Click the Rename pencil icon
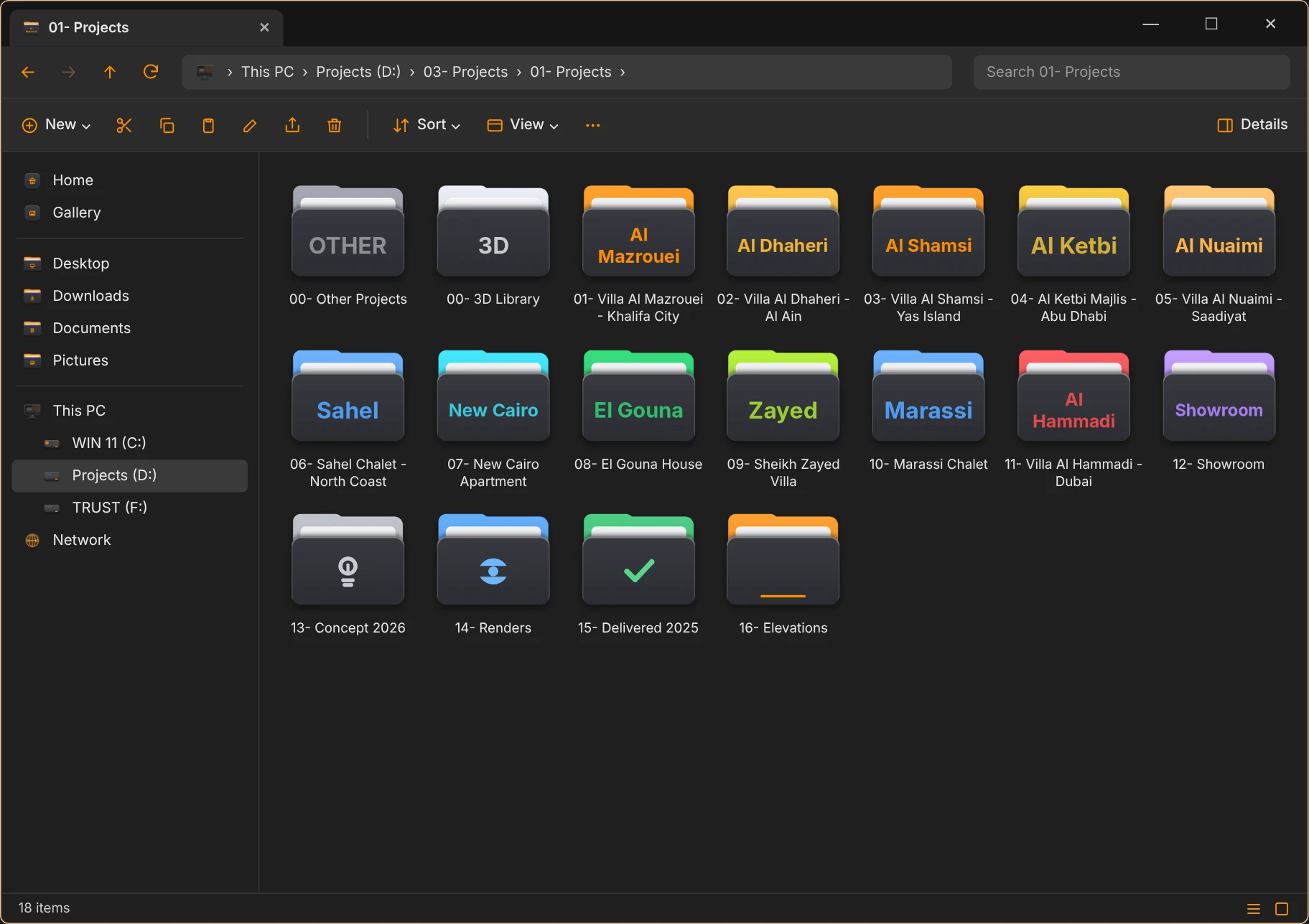The image size is (1309, 924). [x=250, y=126]
